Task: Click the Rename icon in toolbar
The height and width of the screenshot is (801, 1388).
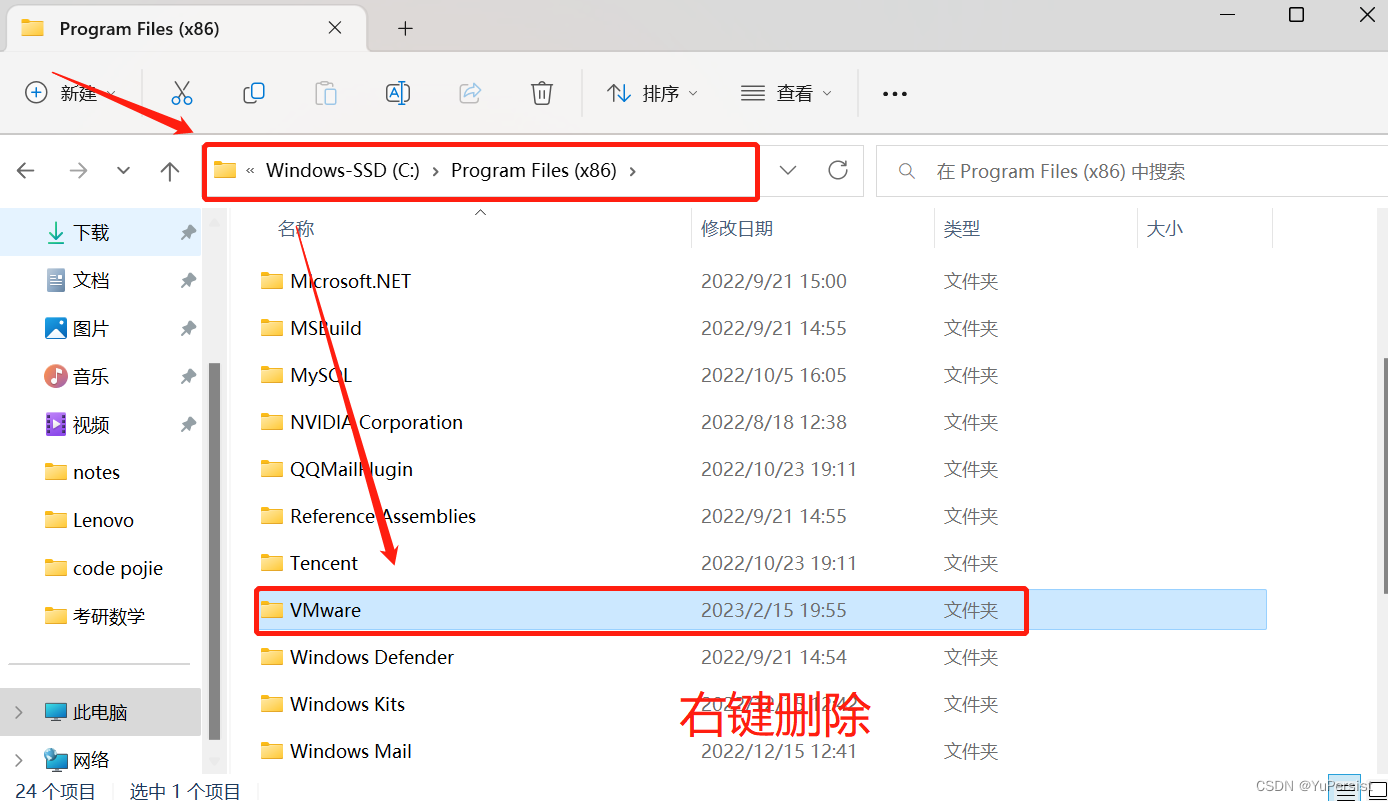Action: [398, 93]
